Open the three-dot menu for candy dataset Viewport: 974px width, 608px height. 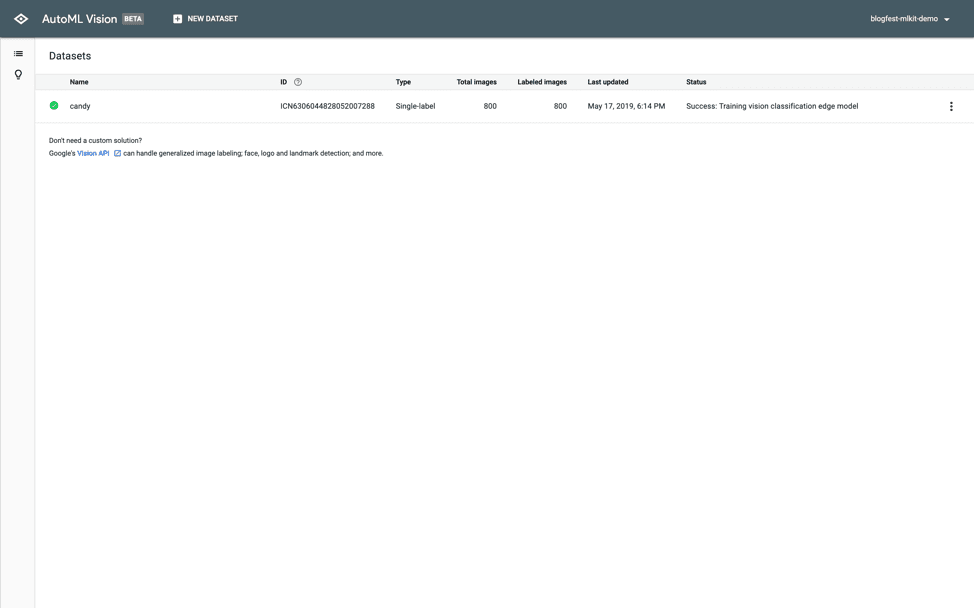click(x=951, y=106)
